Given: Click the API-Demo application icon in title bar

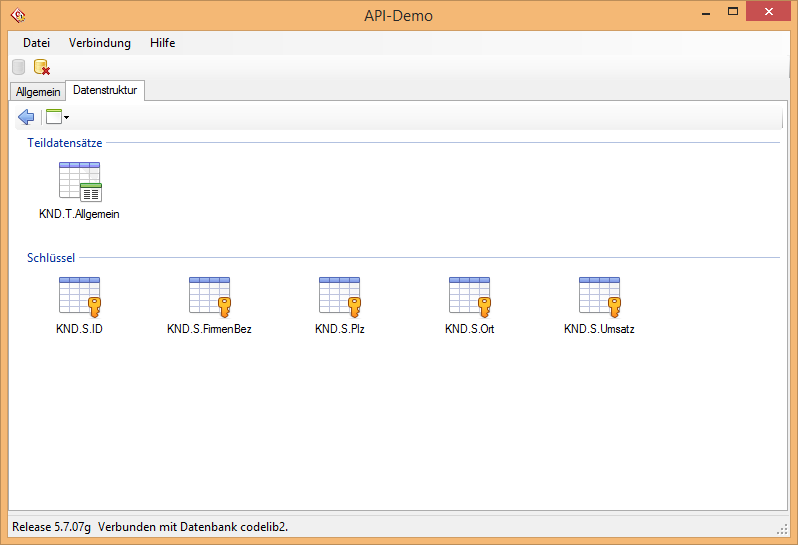Looking at the screenshot, I should pyautogui.click(x=17, y=15).
